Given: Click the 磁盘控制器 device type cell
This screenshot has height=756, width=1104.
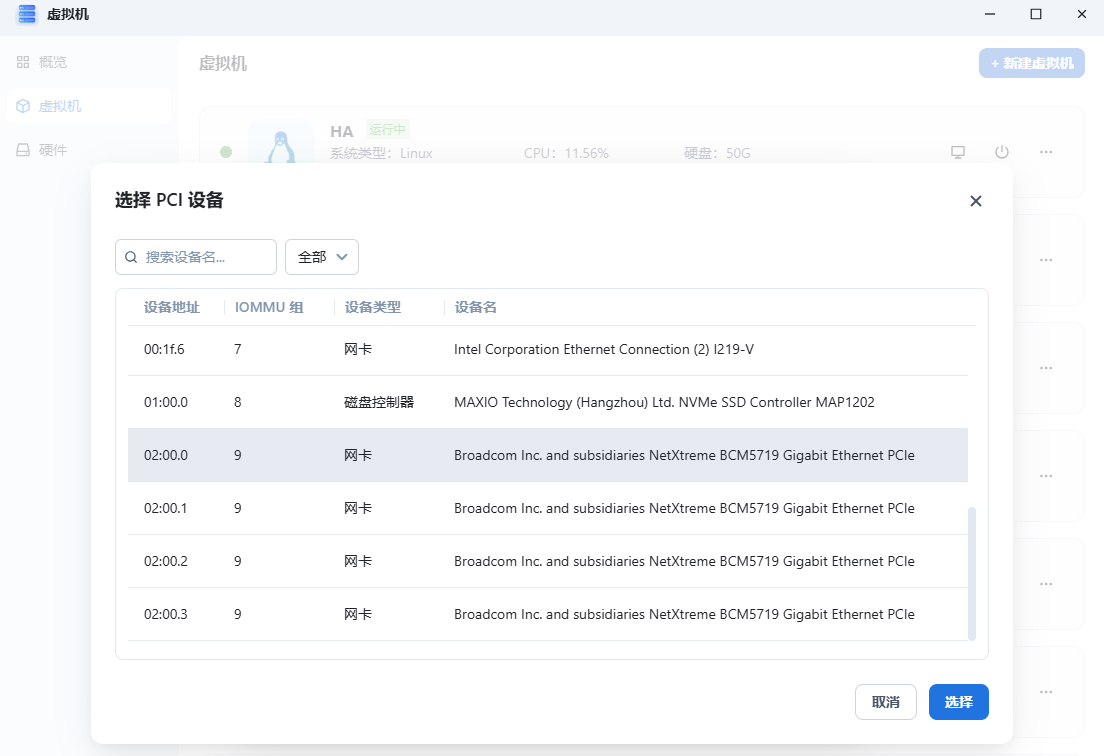Looking at the screenshot, I should click(379, 403).
